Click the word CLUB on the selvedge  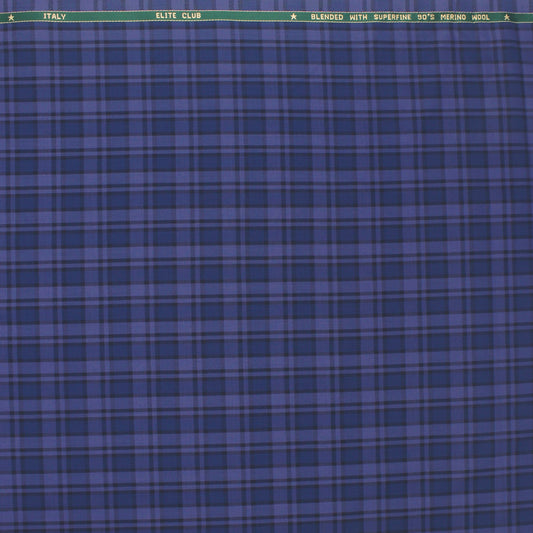tap(192, 15)
